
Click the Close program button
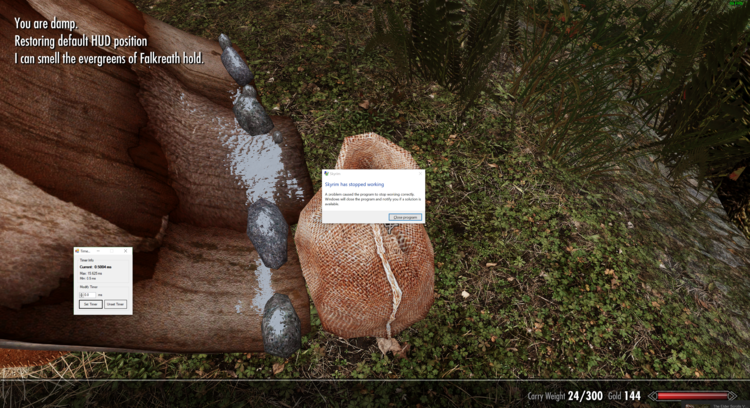coord(406,217)
